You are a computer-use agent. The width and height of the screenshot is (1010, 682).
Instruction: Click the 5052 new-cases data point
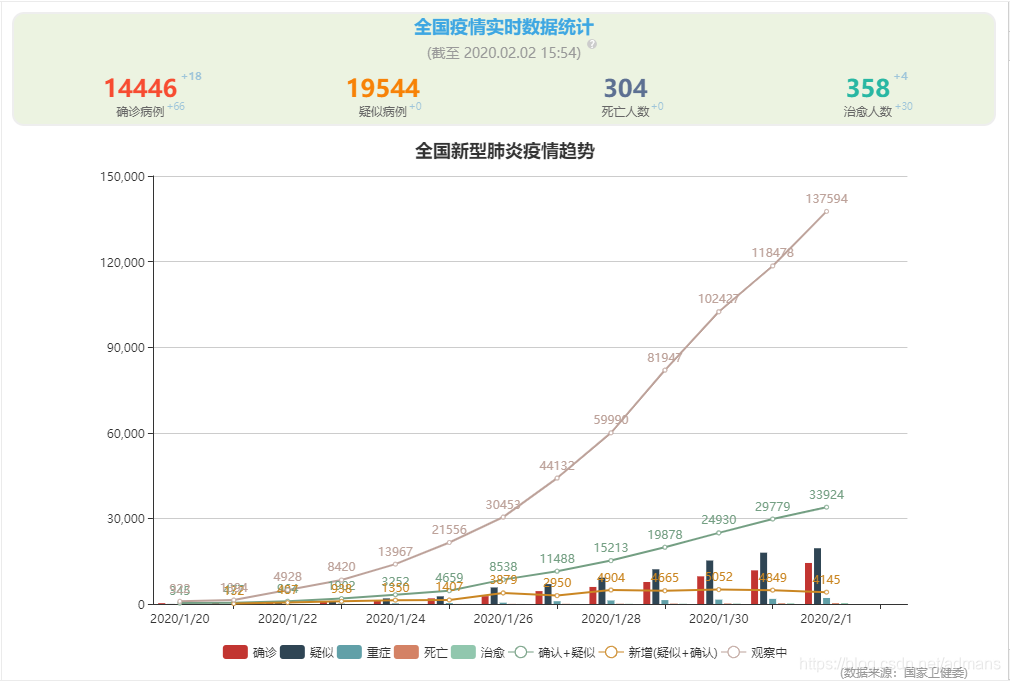719,589
